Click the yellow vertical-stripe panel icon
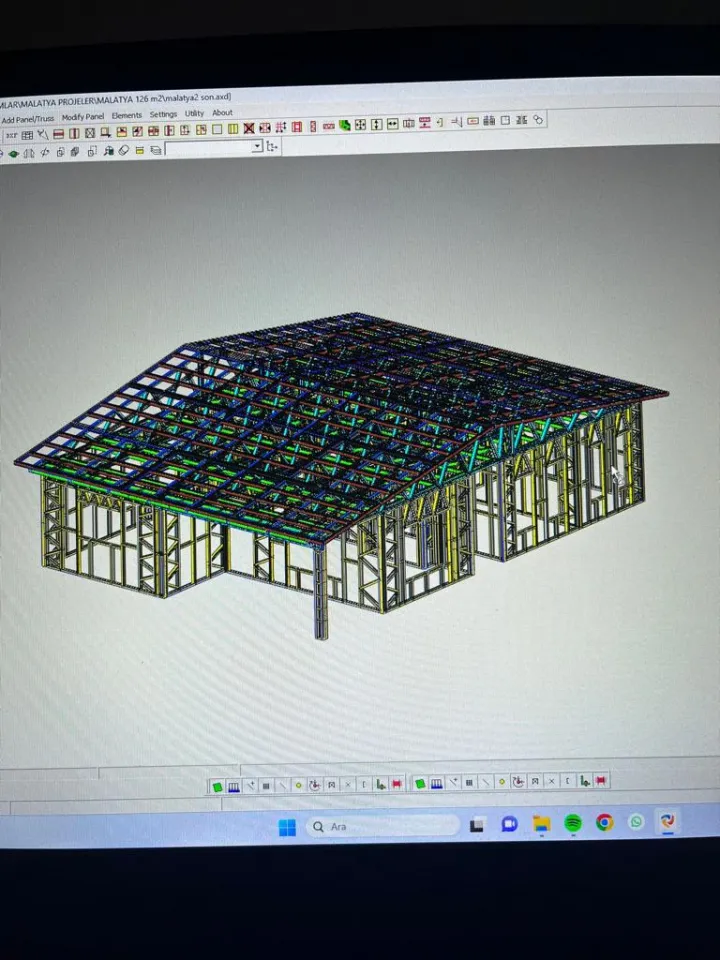The height and width of the screenshot is (960, 720). coord(233,129)
